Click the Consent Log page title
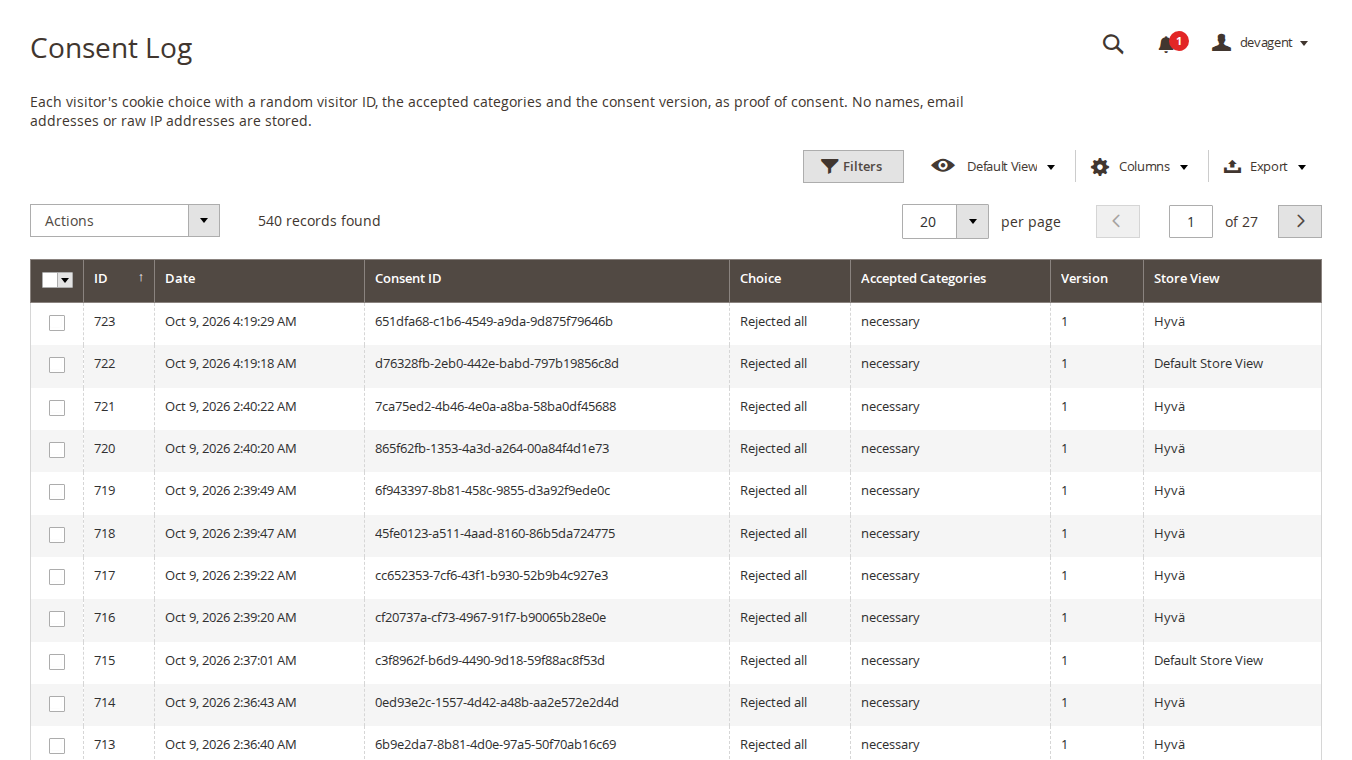This screenshot has width=1352, height=760. click(x=111, y=48)
